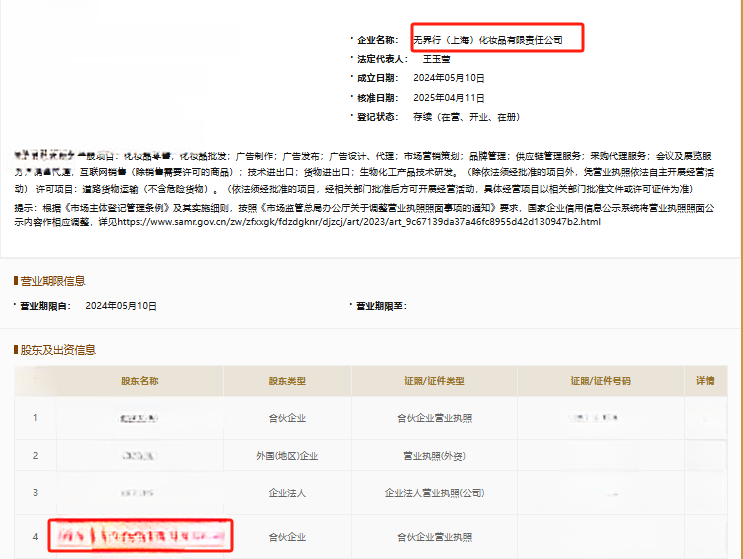Click row 4 shareholder type 合伙企业

click(287, 537)
